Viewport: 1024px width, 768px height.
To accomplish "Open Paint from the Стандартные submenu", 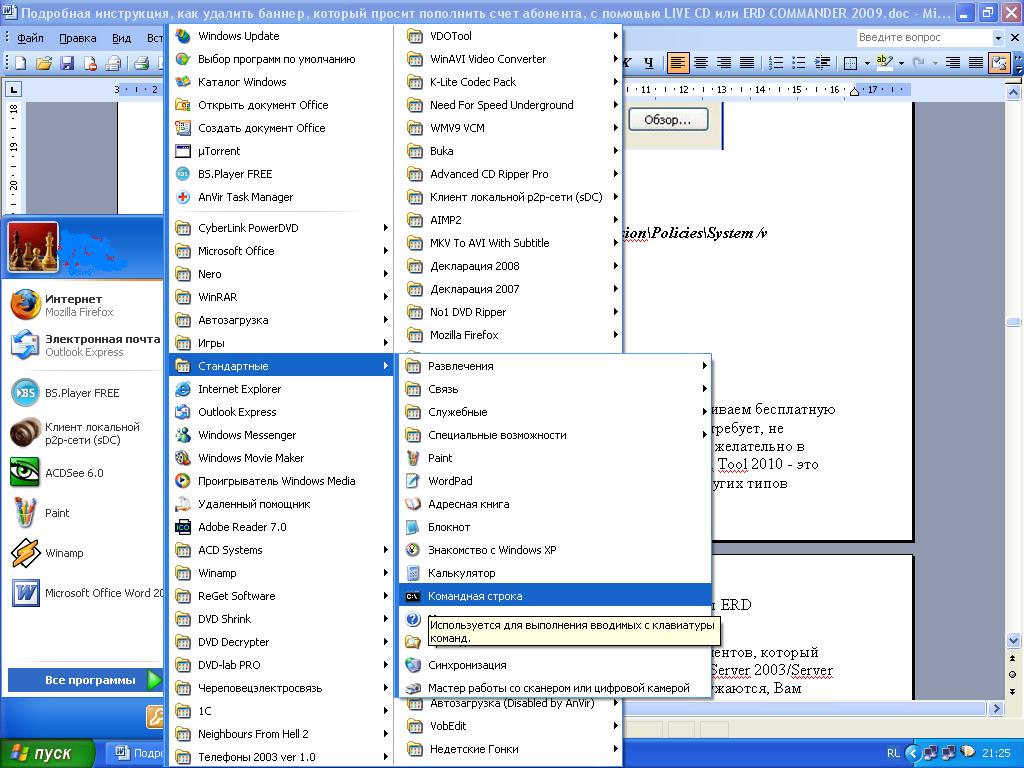I will coord(554,458).
